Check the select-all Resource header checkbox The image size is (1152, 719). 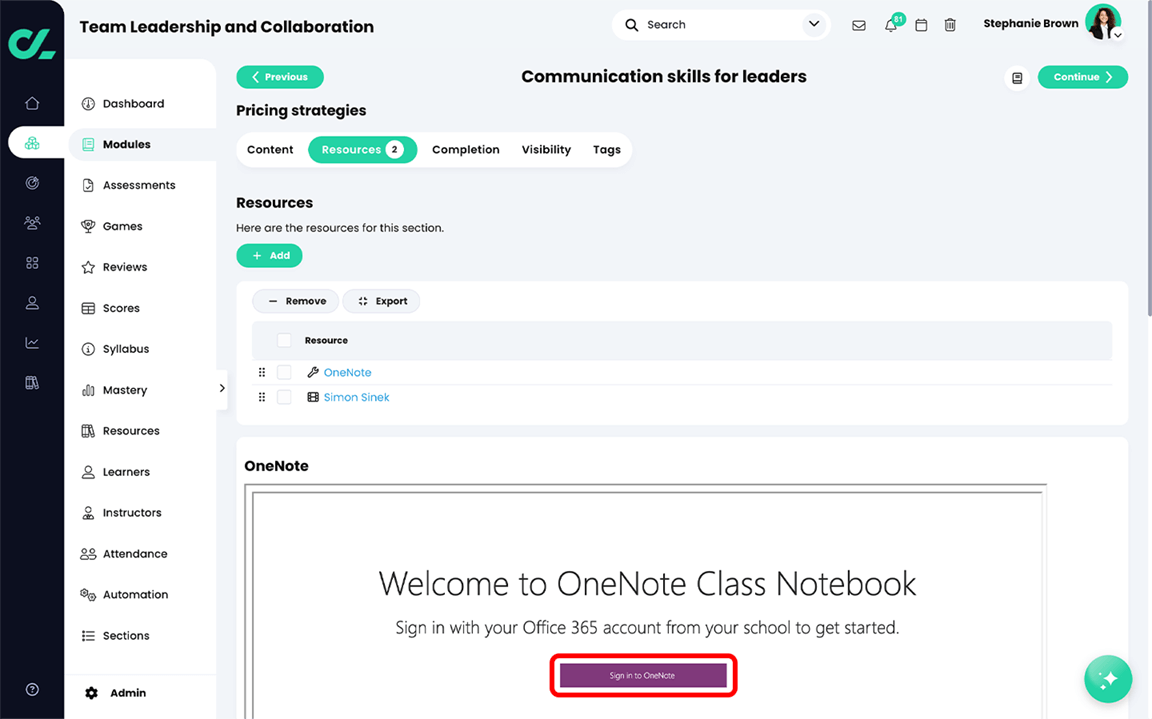(x=284, y=340)
